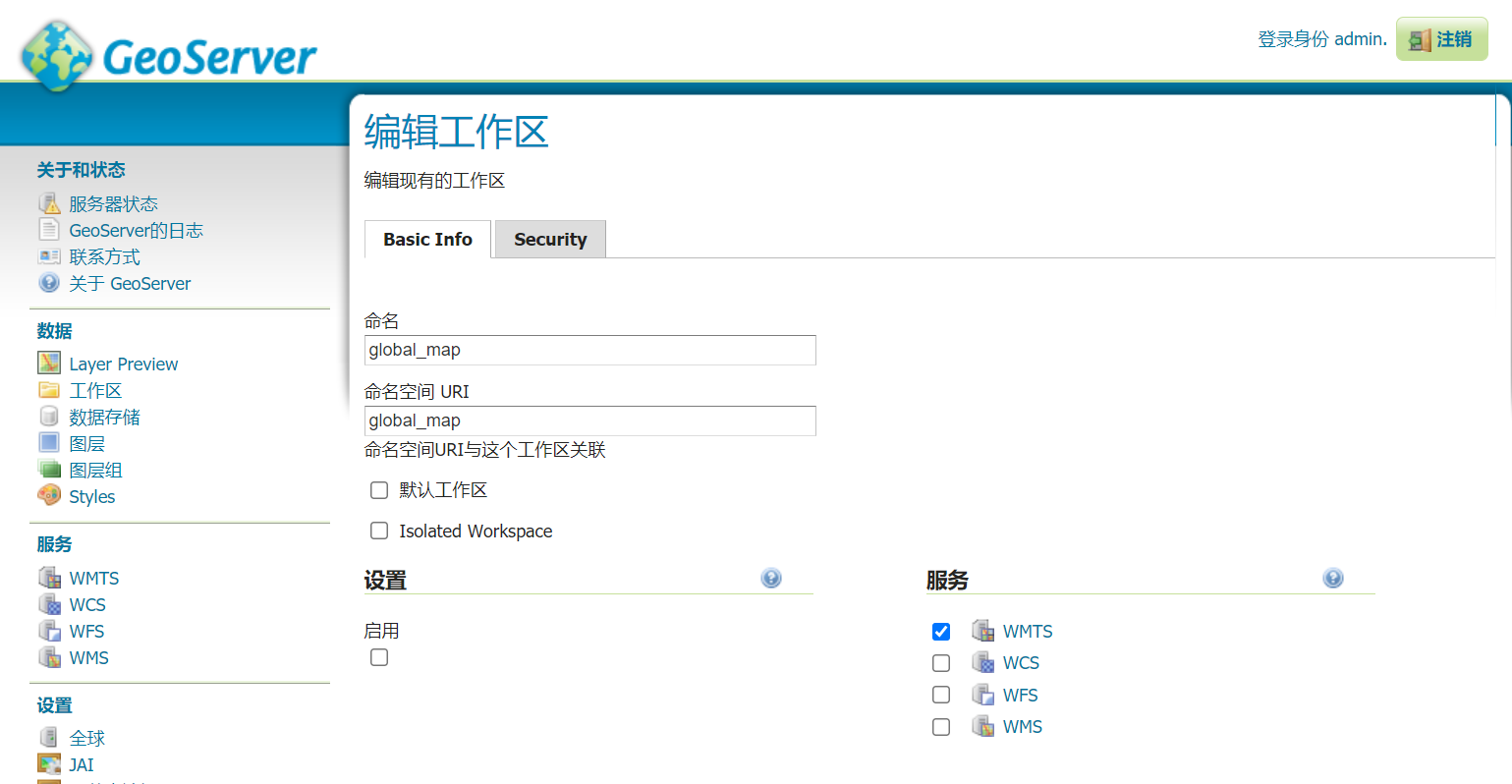The height and width of the screenshot is (784, 1512).
Task: Open the Styles page
Action: [x=91, y=496]
